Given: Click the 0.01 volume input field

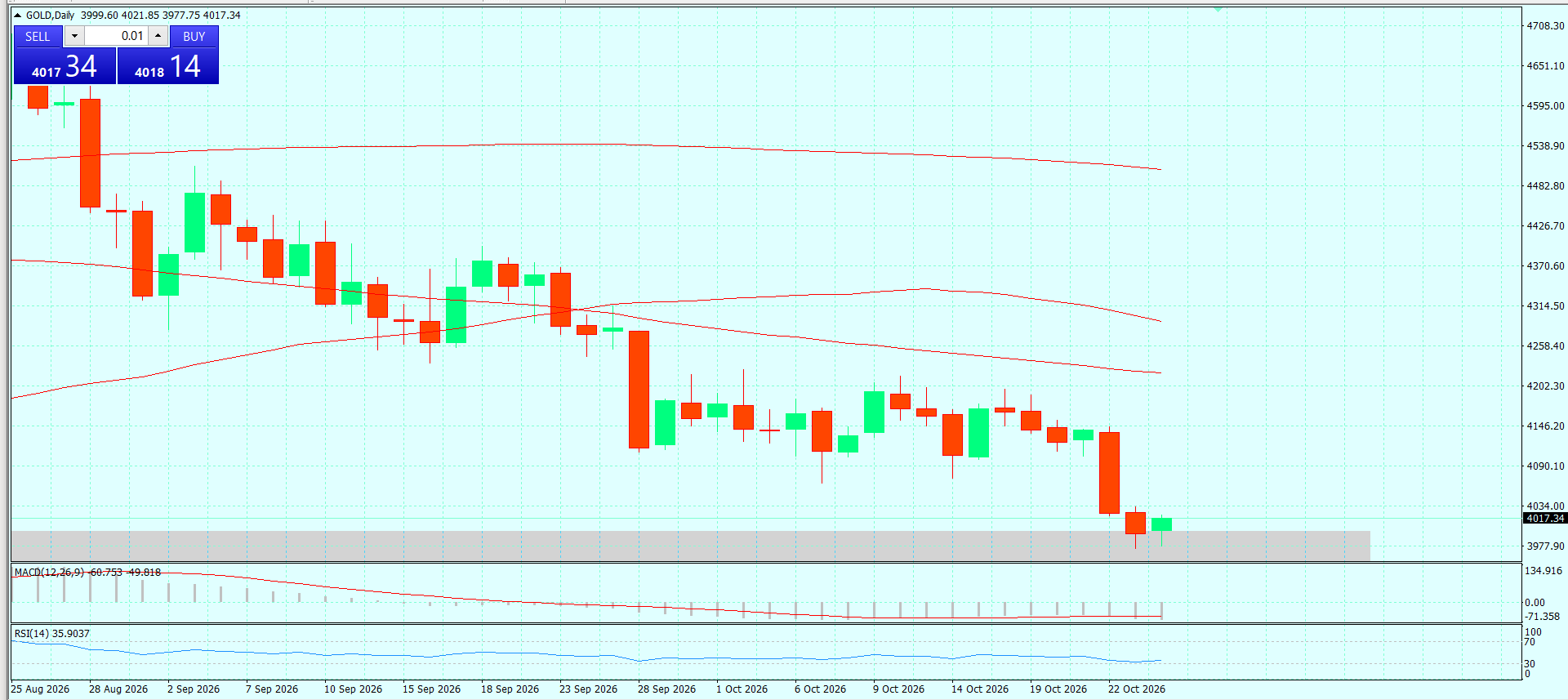Looking at the screenshot, I should [x=116, y=36].
